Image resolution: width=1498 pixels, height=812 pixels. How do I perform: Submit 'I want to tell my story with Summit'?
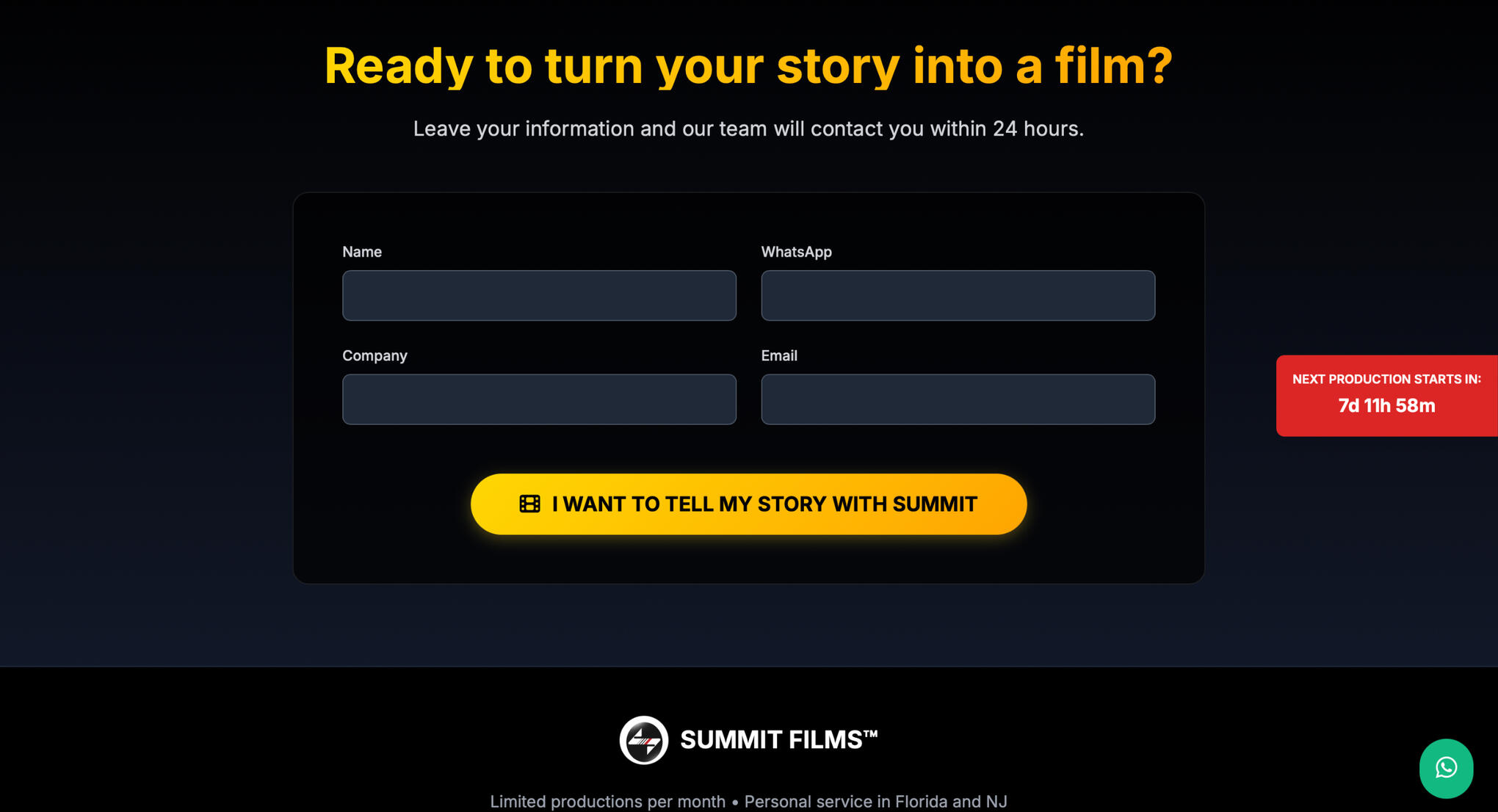tap(748, 504)
